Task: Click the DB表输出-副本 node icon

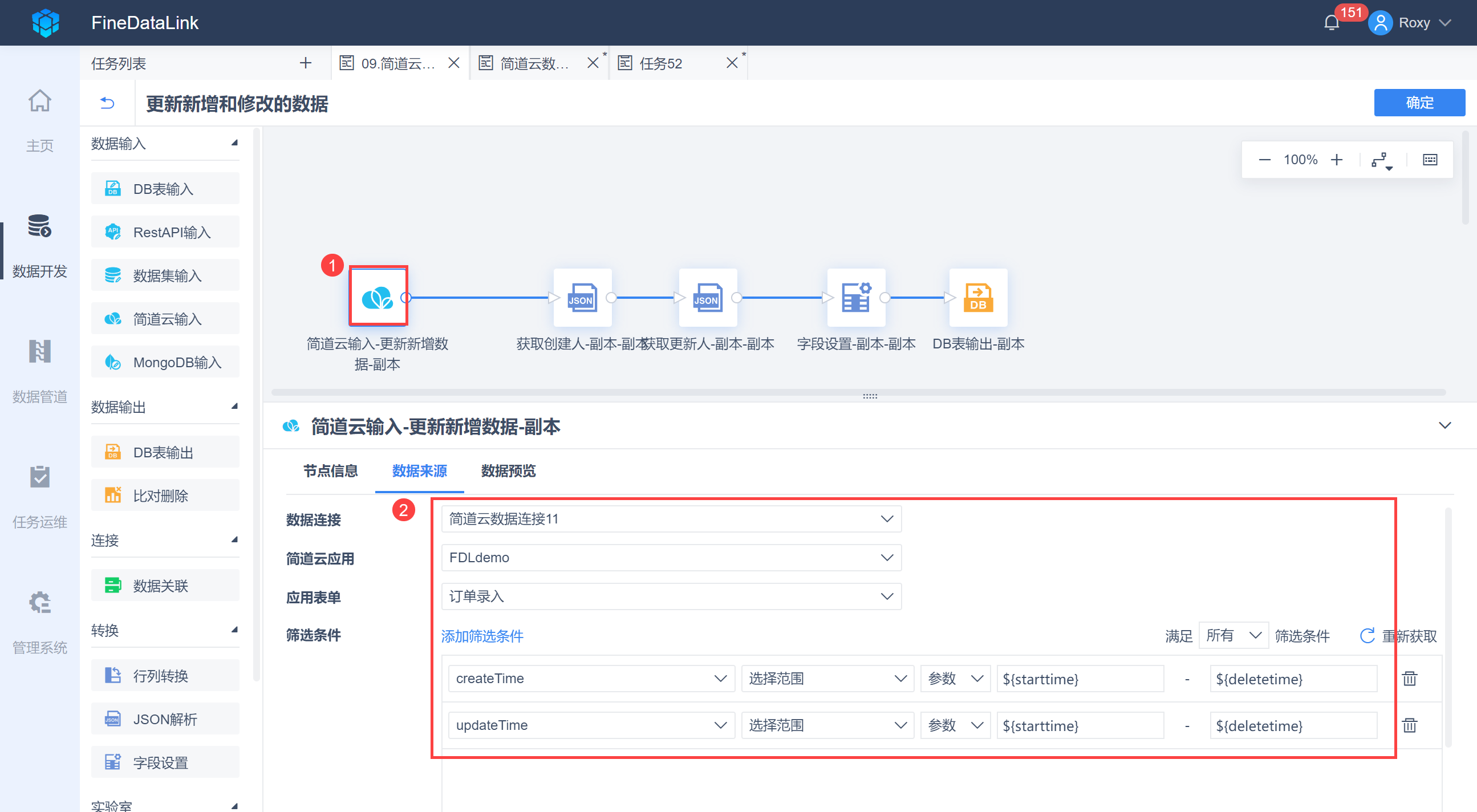Action: click(x=977, y=298)
